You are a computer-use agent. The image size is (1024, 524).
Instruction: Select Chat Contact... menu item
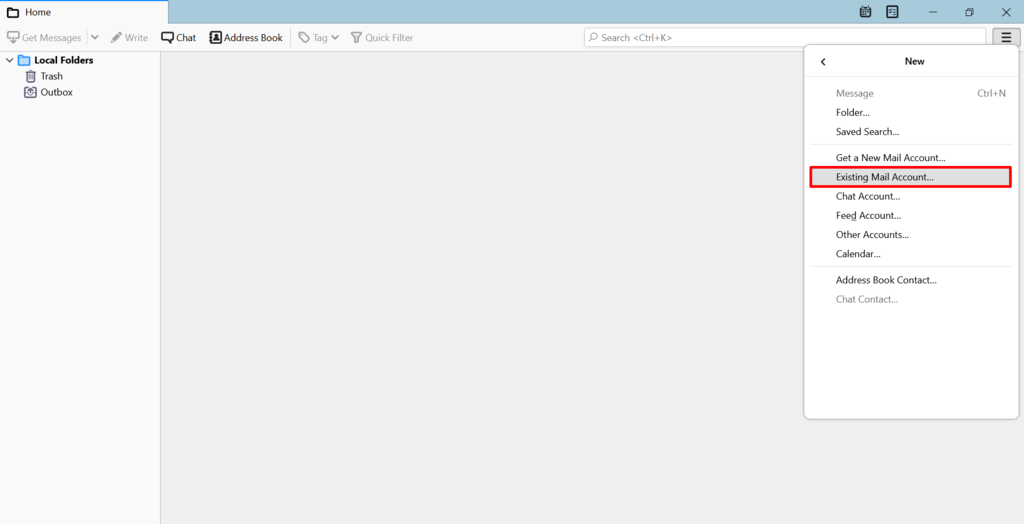point(911,299)
